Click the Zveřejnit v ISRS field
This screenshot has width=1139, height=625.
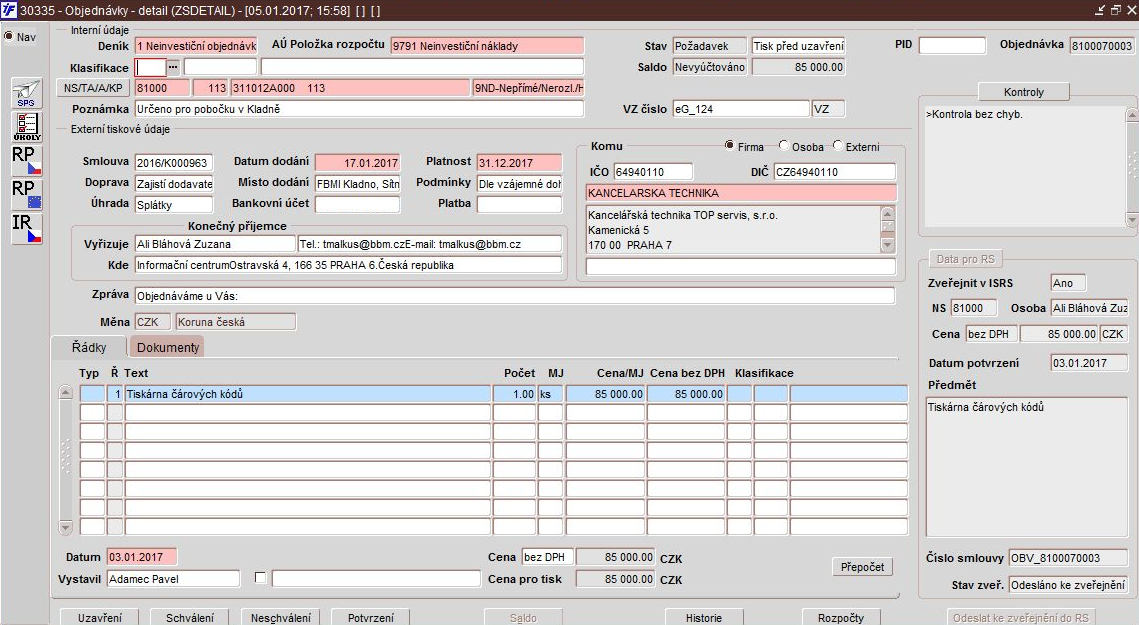pos(1068,283)
